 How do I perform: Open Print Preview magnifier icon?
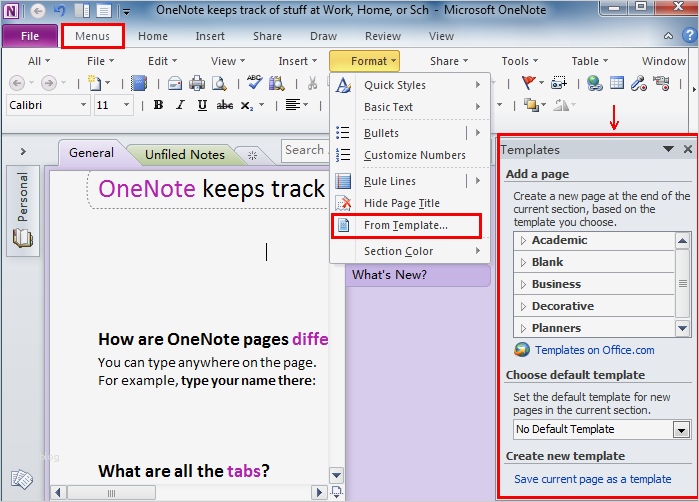pos(219,83)
